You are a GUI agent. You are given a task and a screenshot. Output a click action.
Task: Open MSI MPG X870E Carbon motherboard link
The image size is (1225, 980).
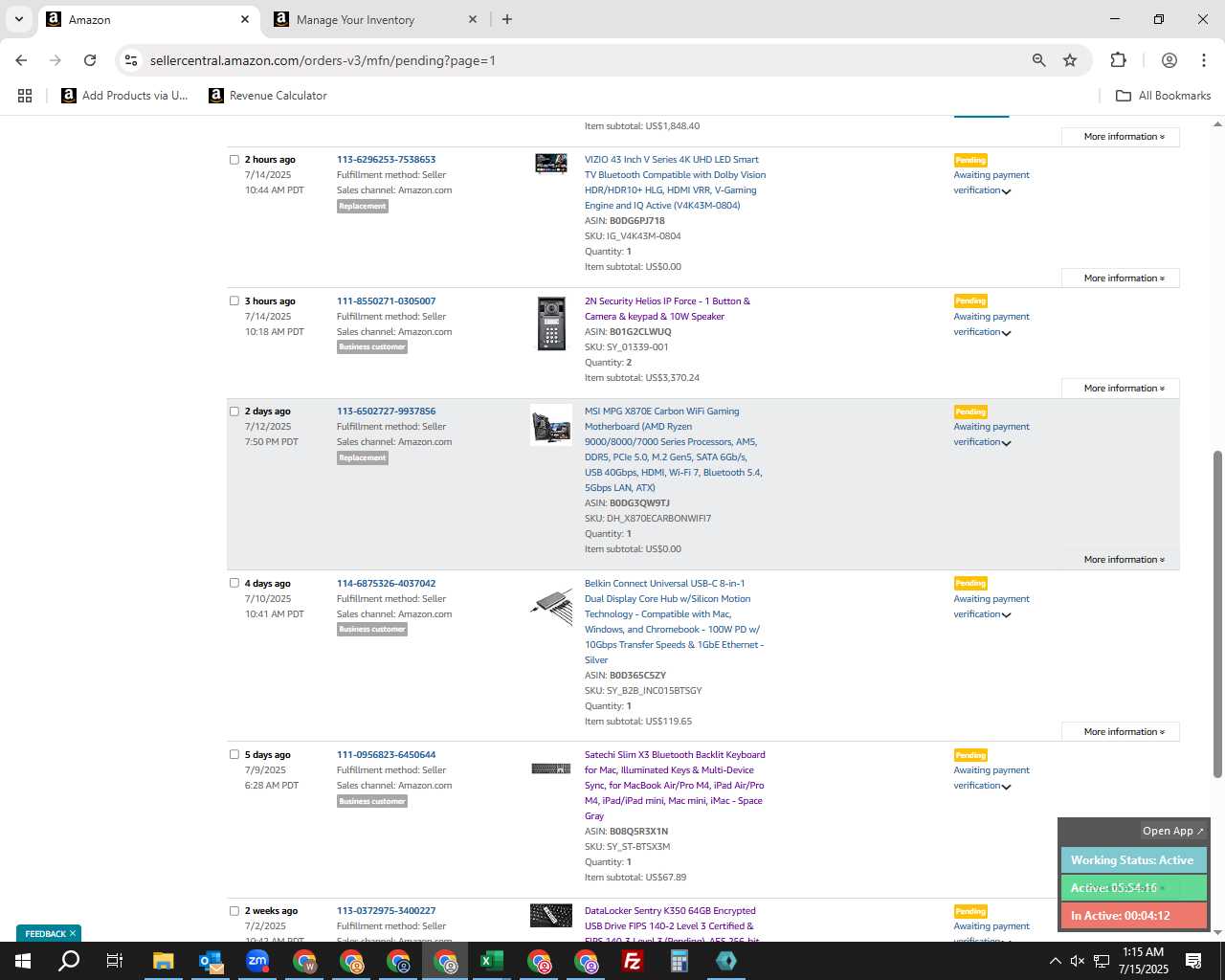click(674, 450)
